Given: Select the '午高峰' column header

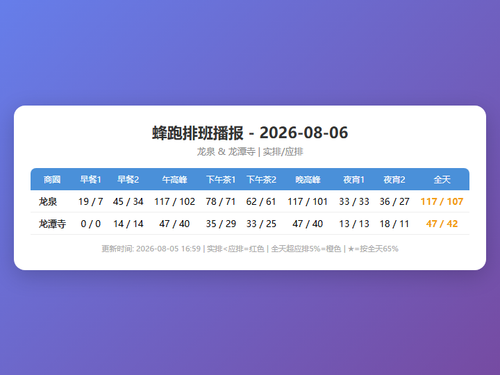Looking at the screenshot, I should [174, 180].
